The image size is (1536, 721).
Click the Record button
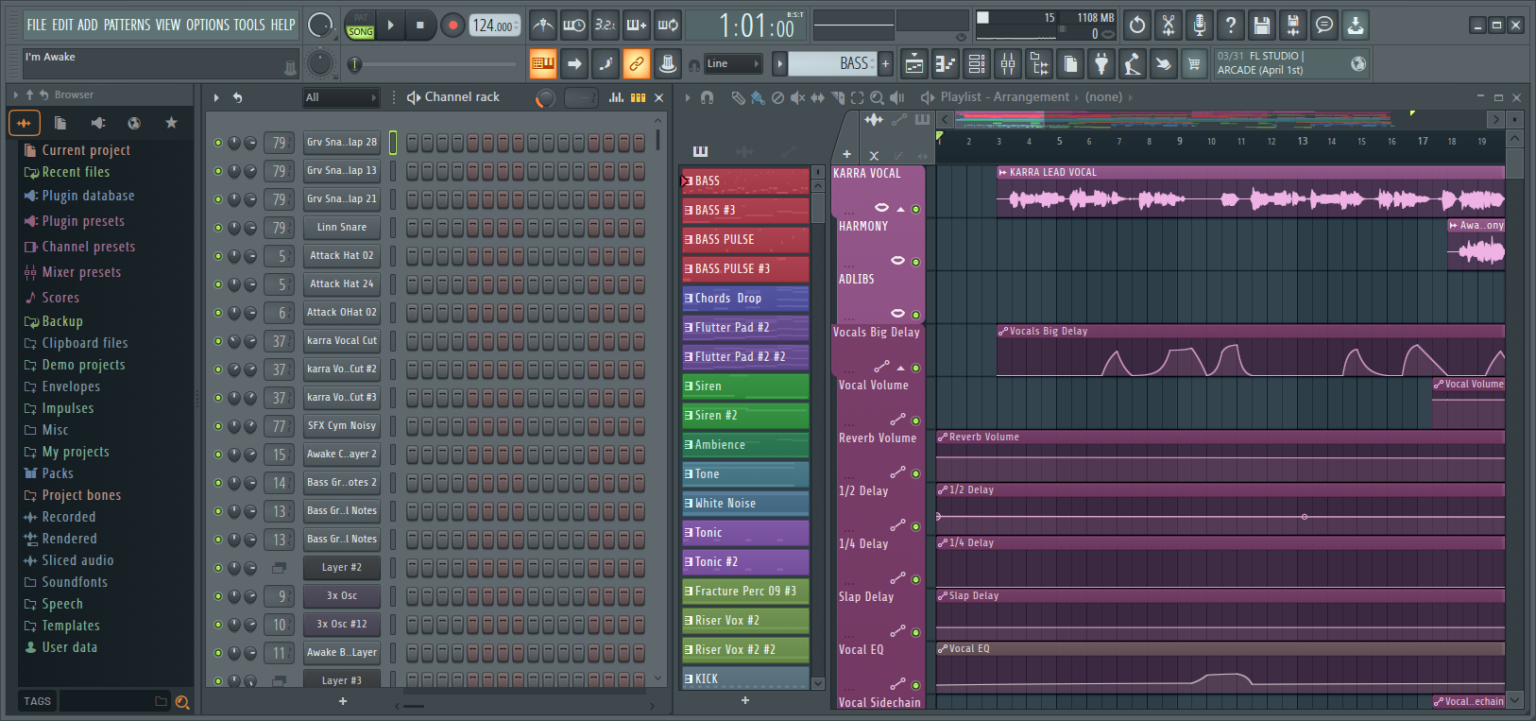tap(453, 25)
